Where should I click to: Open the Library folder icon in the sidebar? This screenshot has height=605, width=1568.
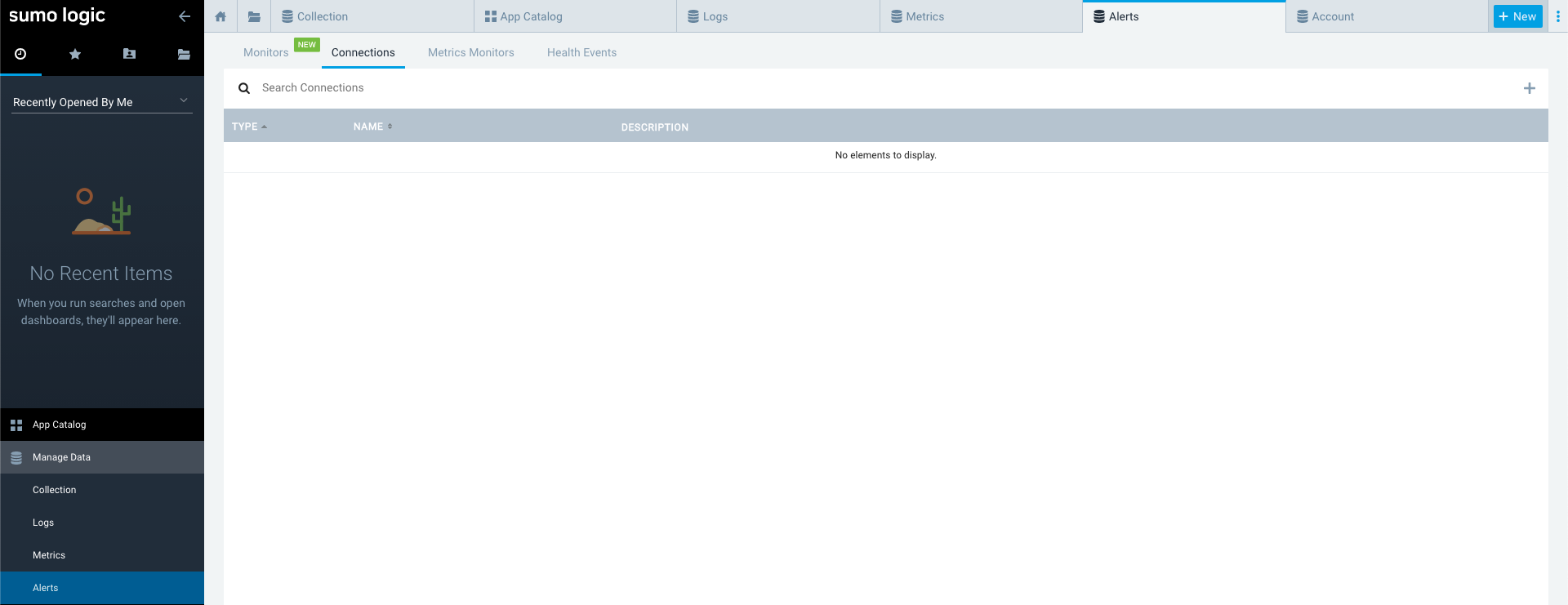(184, 54)
